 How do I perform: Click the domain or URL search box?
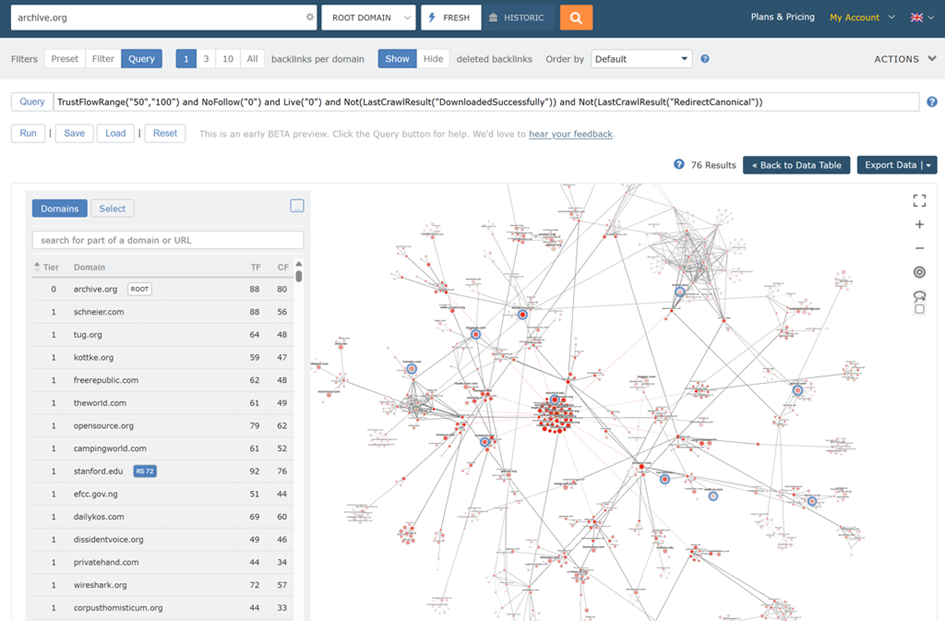click(x=168, y=240)
